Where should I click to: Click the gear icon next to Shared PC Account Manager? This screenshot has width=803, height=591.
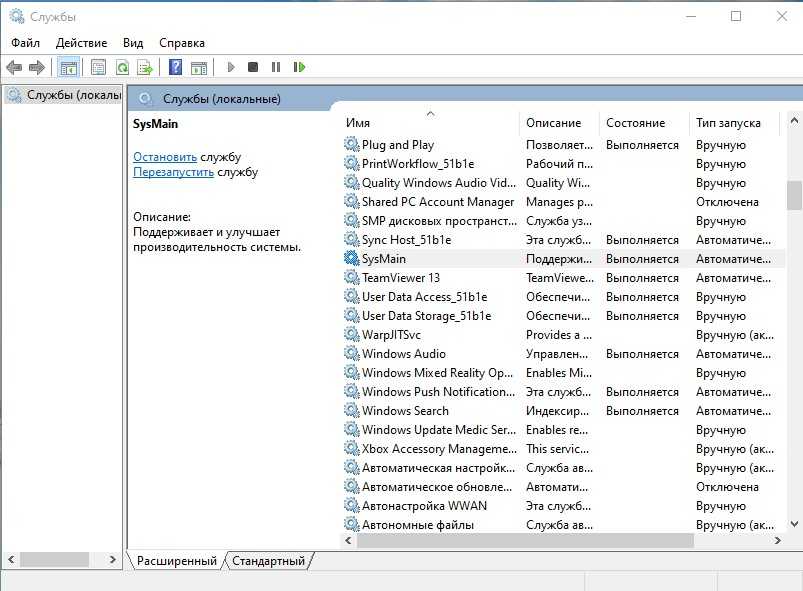pyautogui.click(x=351, y=201)
